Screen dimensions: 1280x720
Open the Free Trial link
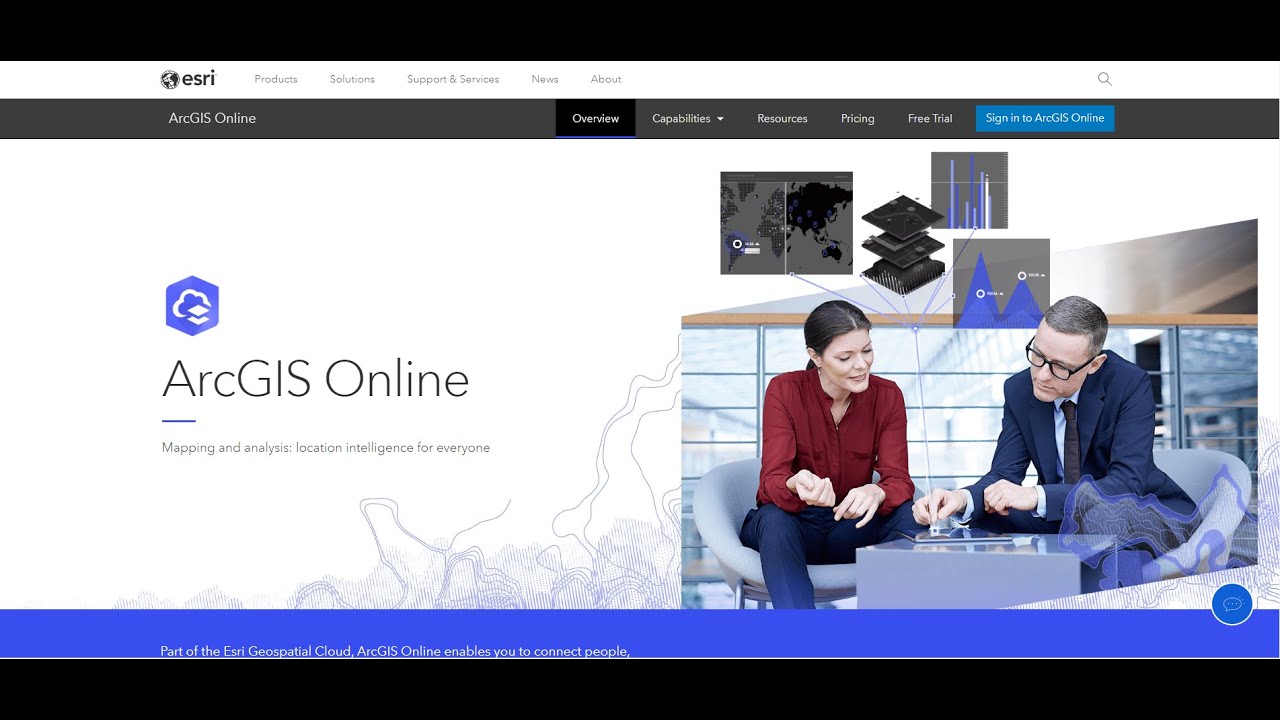[x=930, y=118]
